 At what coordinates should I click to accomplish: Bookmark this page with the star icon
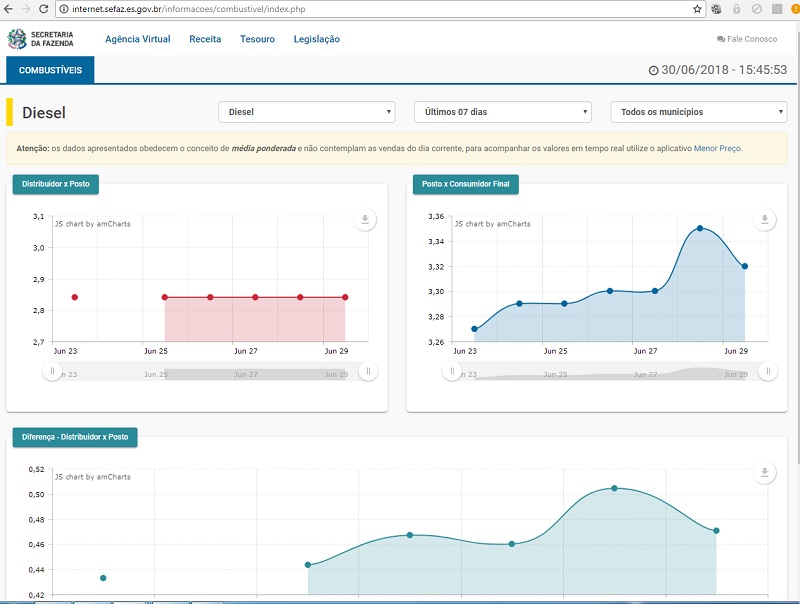pyautogui.click(x=697, y=9)
